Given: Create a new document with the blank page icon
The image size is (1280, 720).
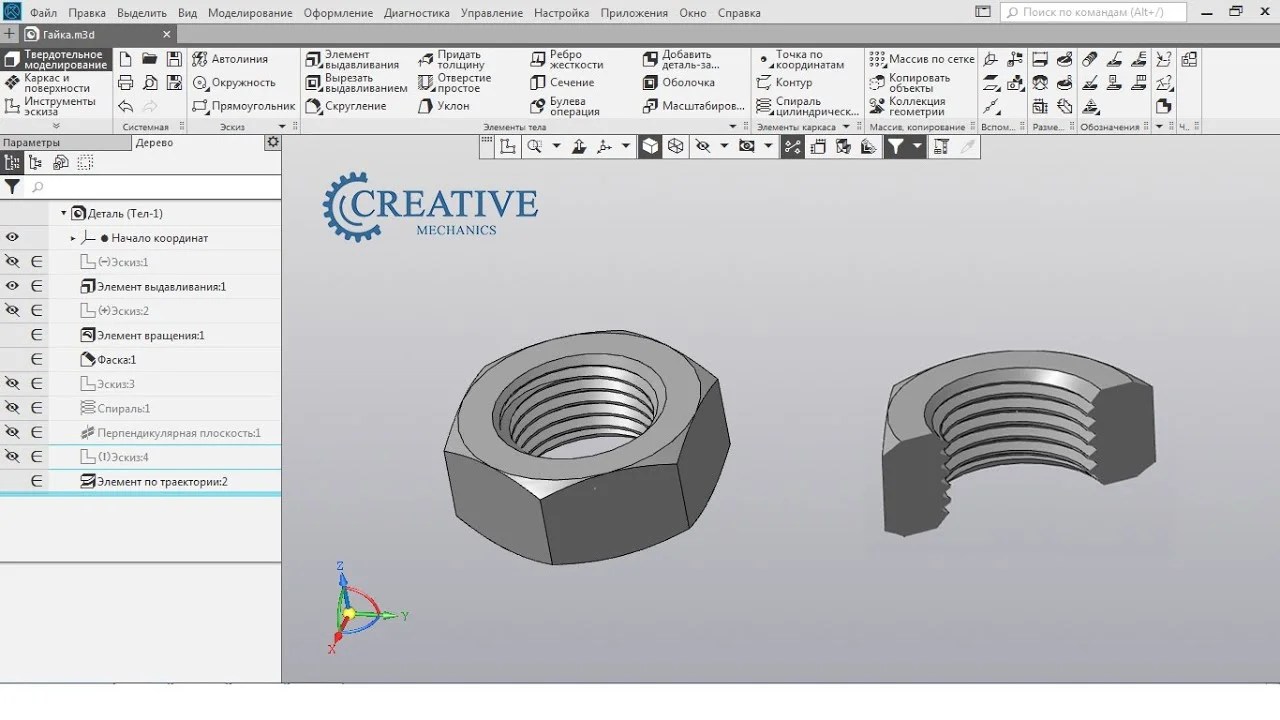Looking at the screenshot, I should click(126, 59).
